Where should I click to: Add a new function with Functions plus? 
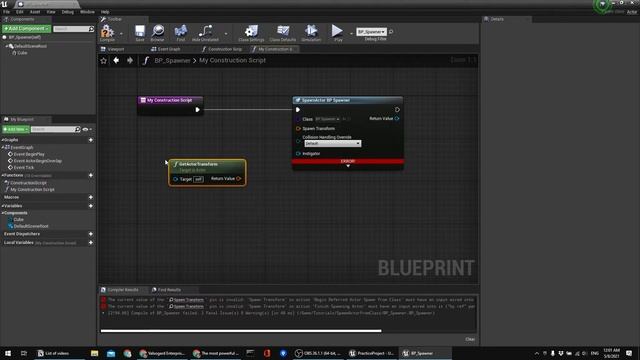click(x=91, y=176)
